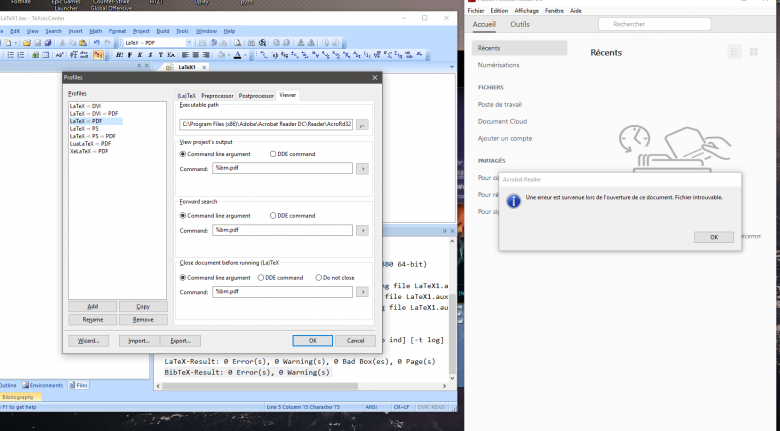780x431 pixels.
Task: Click the list view icon in Acrobat
Action: click(x=736, y=52)
